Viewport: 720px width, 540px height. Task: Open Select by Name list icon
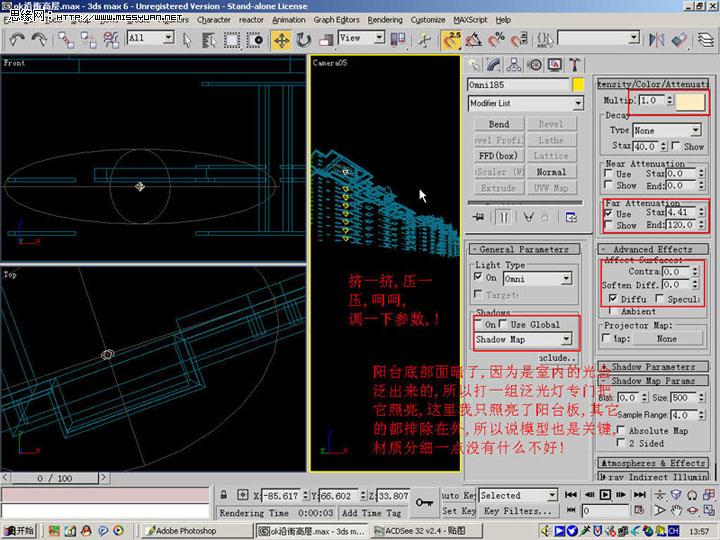tap(209, 40)
